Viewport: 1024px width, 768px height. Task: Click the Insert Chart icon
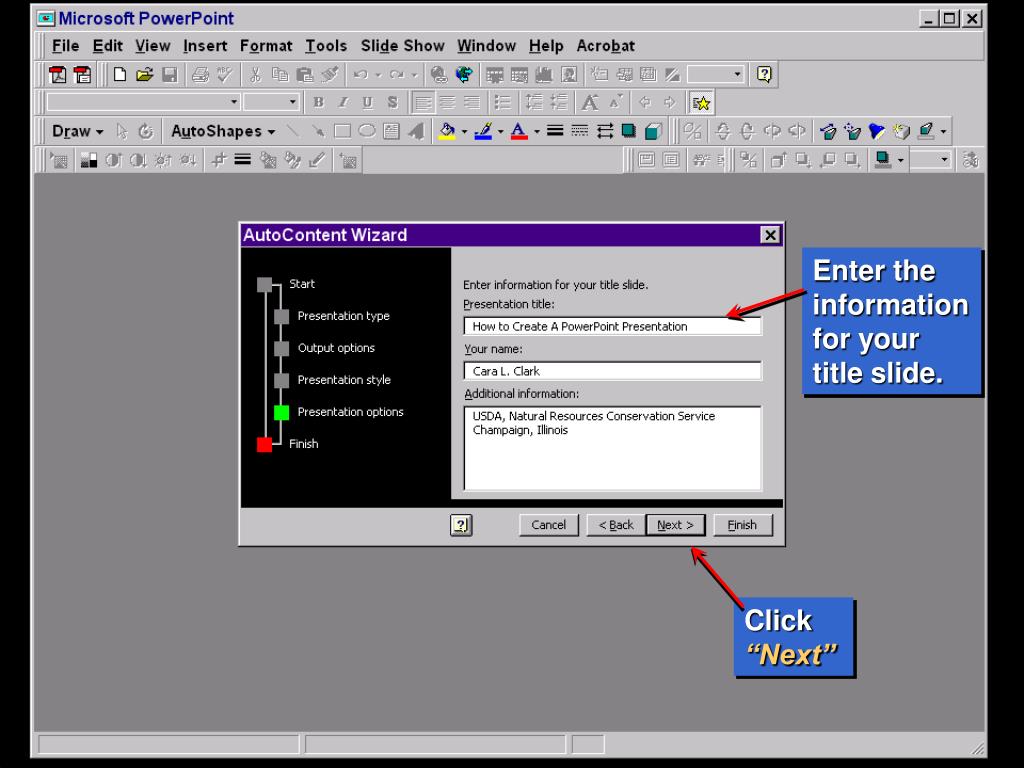pos(544,74)
